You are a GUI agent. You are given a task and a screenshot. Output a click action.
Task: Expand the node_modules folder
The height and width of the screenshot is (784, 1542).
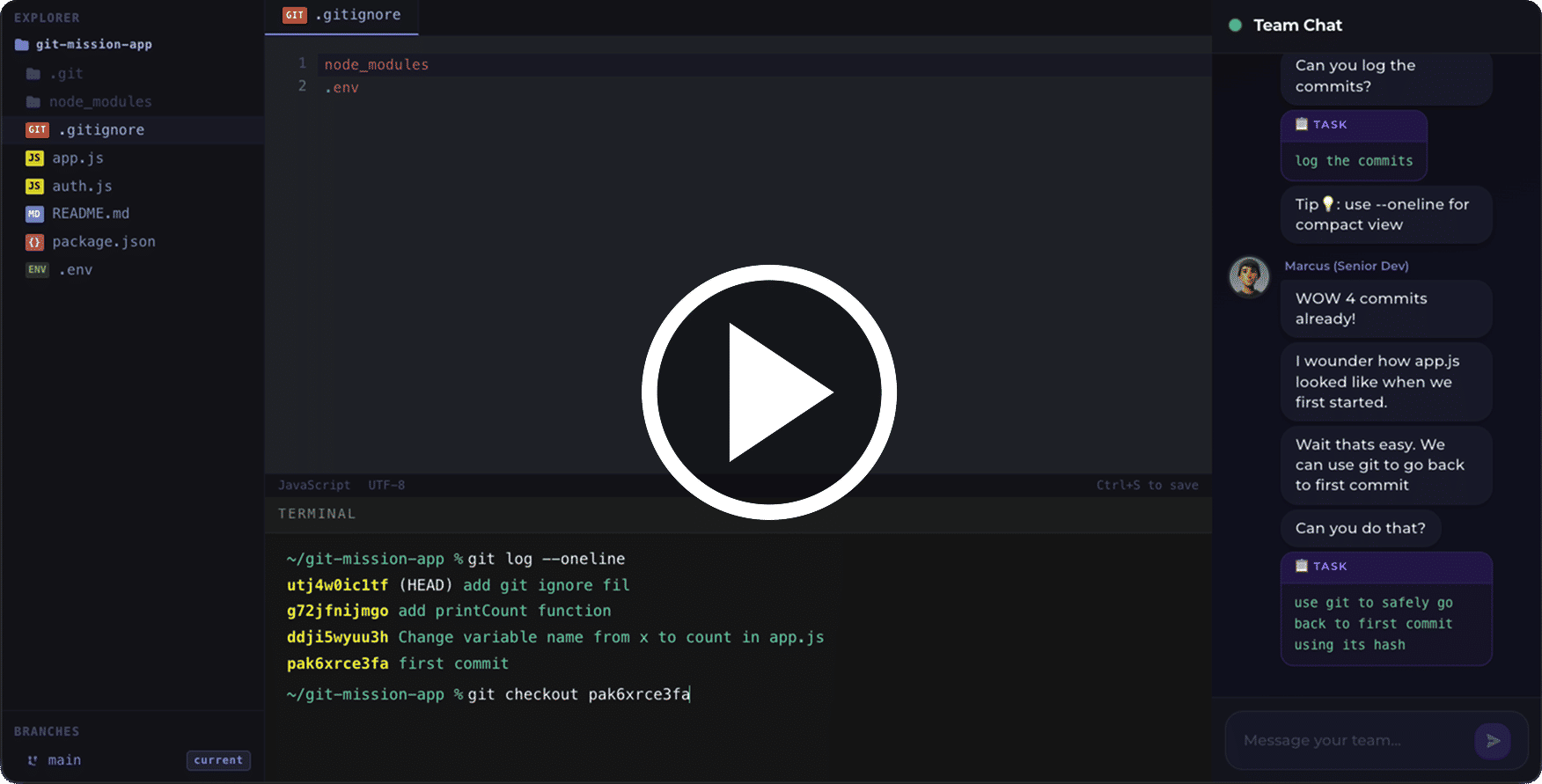[x=133, y=102]
